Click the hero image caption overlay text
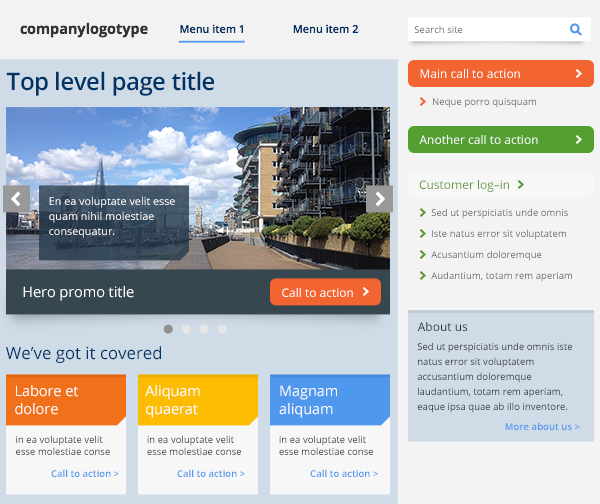600x504 pixels. click(112, 216)
